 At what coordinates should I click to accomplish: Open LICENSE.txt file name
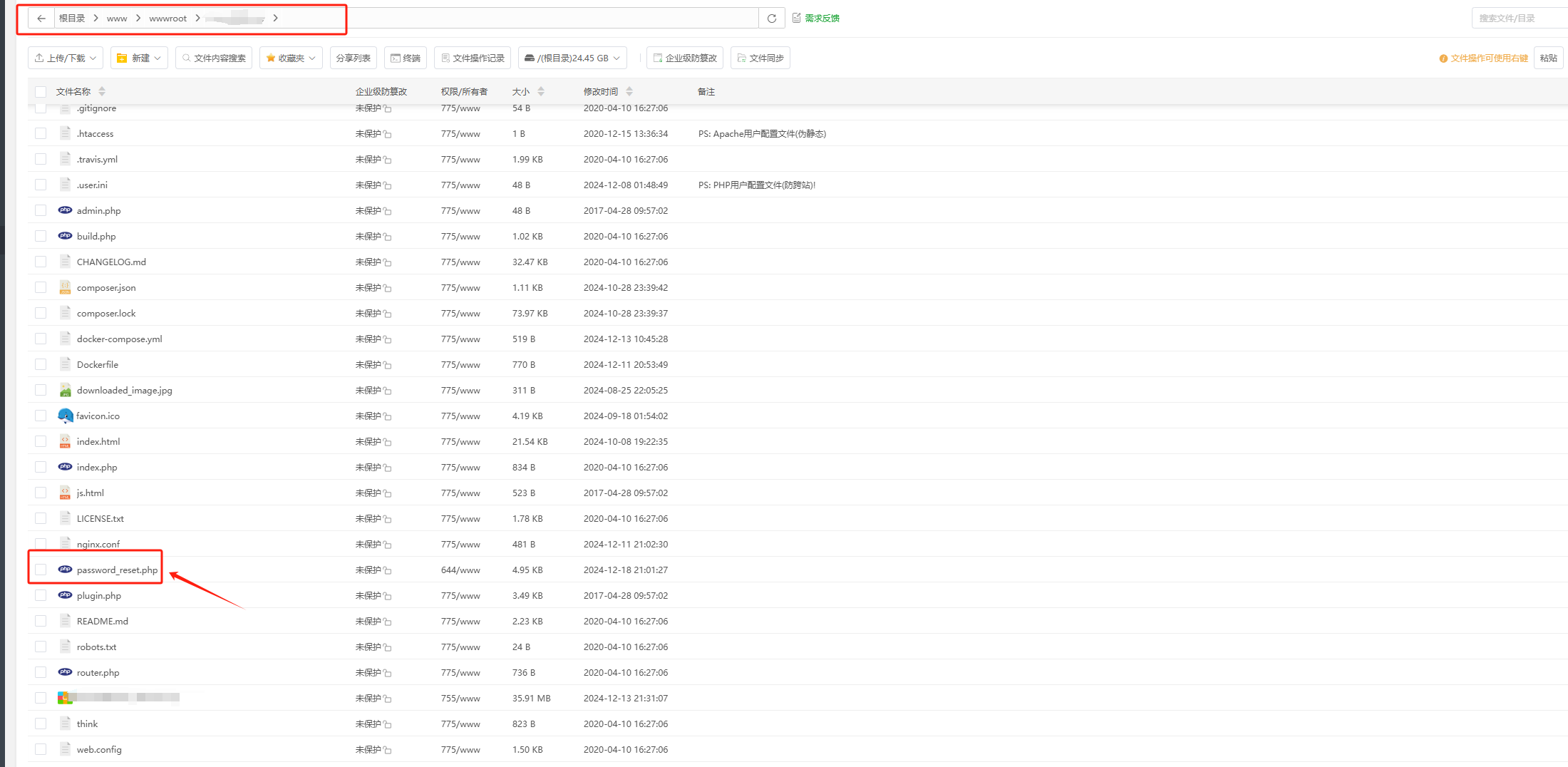(100, 518)
